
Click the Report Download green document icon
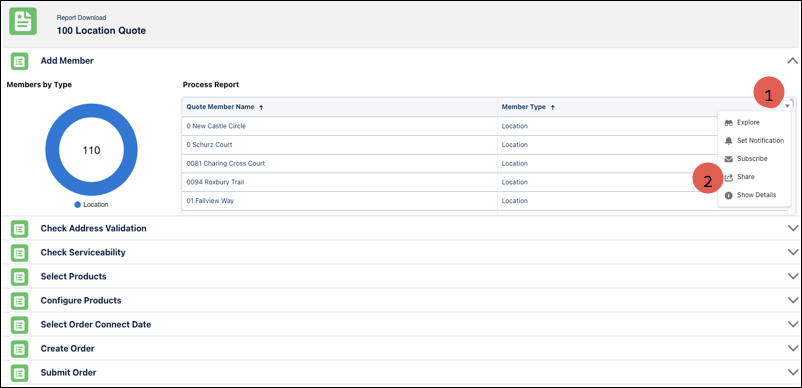point(23,21)
